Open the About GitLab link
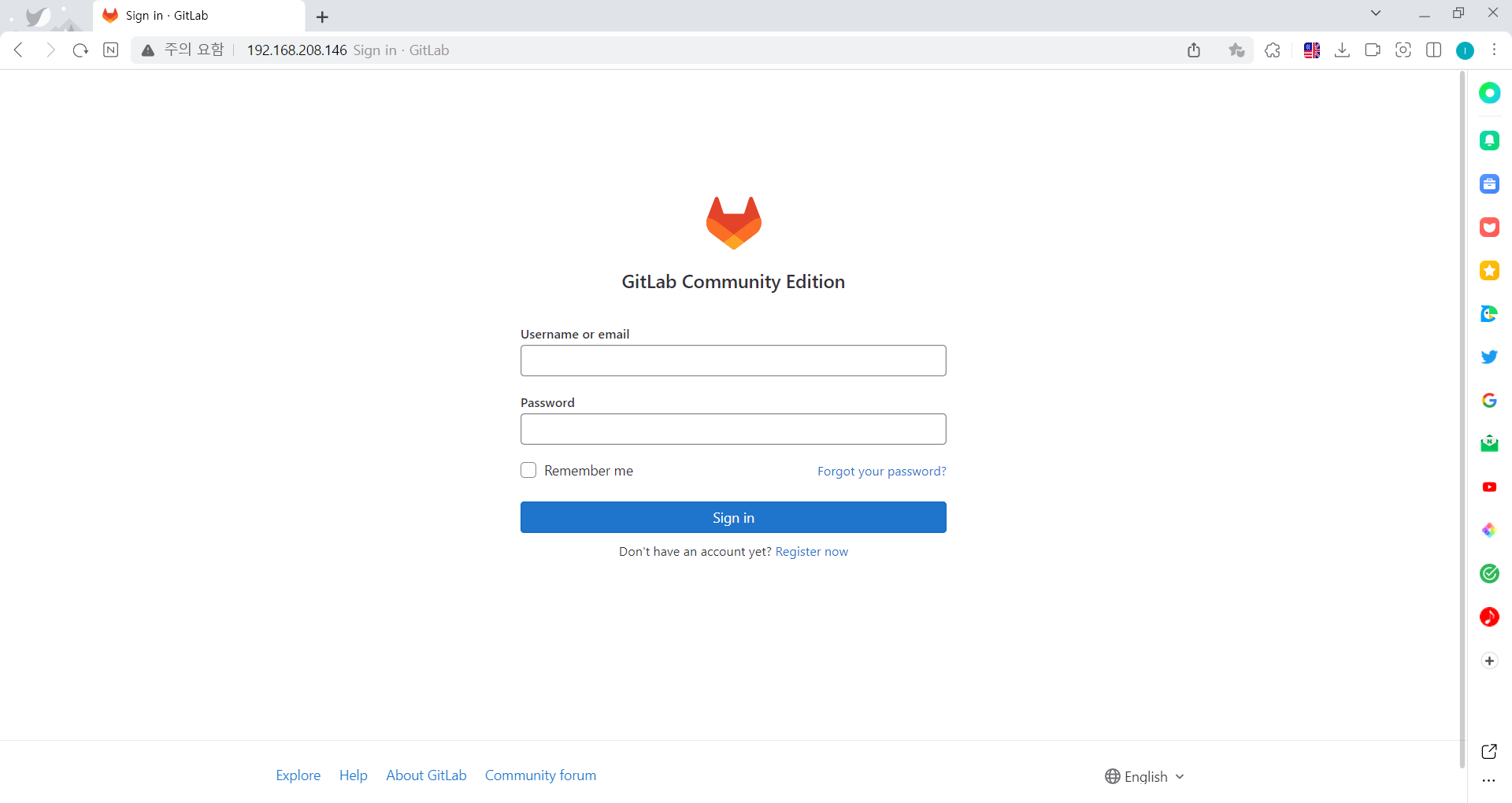The height and width of the screenshot is (803, 1512). [x=426, y=775]
